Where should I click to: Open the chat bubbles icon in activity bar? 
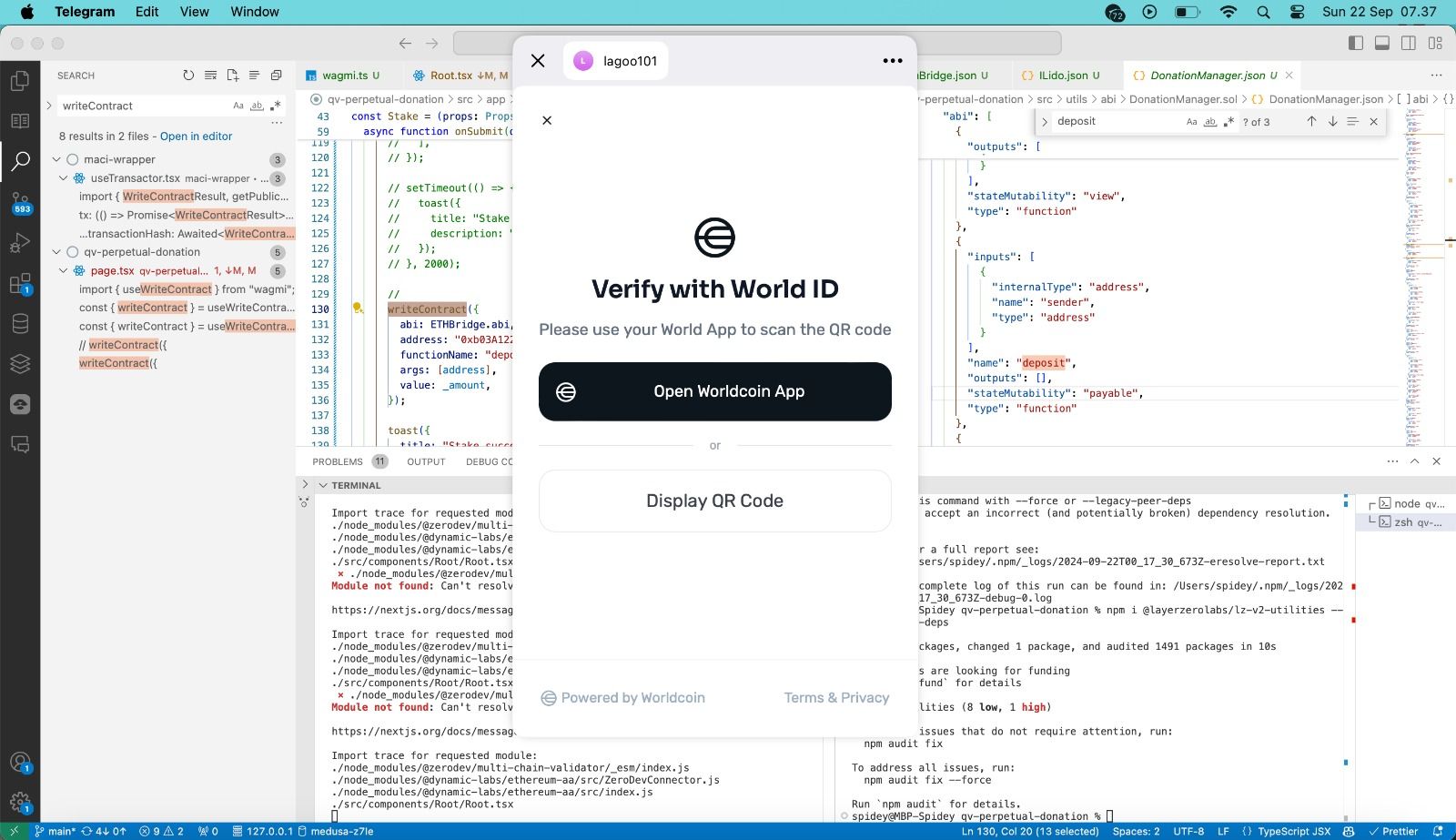pyautogui.click(x=20, y=444)
